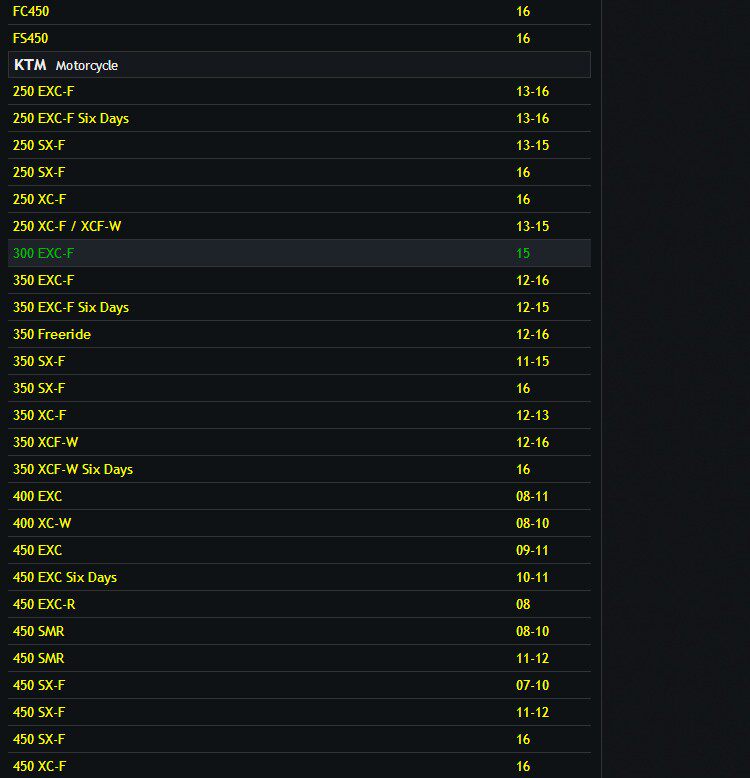Click the highlighted 300 EXC-F entry
Image resolution: width=750 pixels, height=778 pixels.
click(43, 253)
